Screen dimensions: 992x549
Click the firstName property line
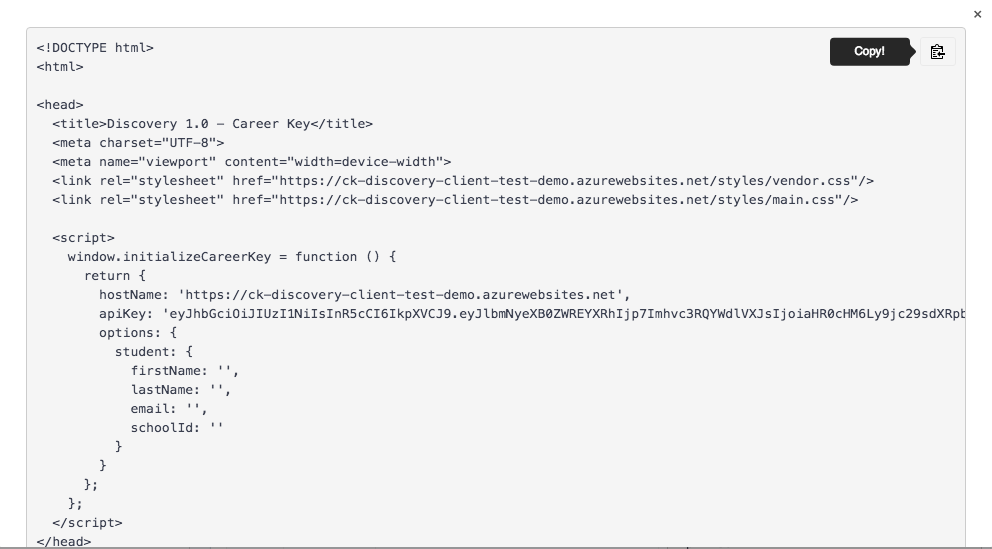click(x=185, y=371)
